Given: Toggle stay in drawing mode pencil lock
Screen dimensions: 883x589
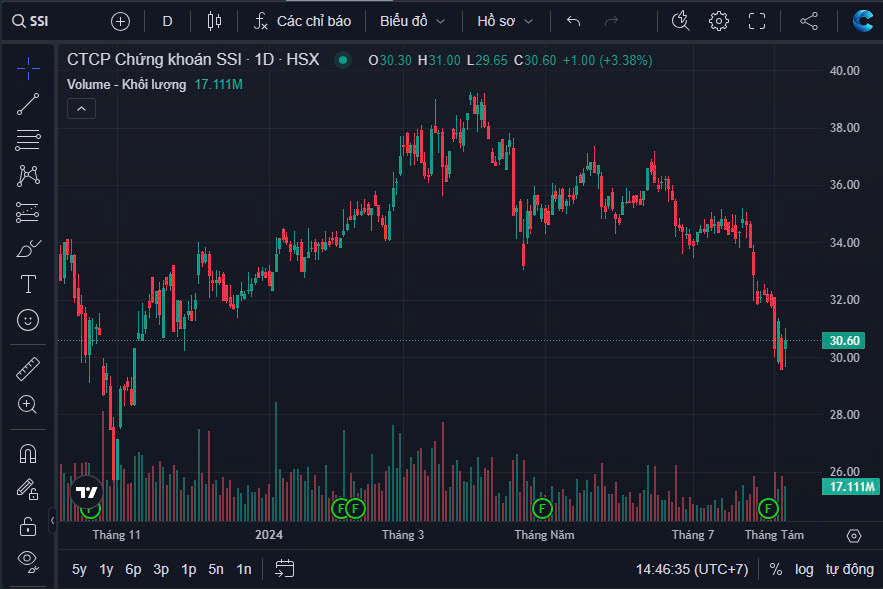Looking at the screenshot, I should click(28, 489).
